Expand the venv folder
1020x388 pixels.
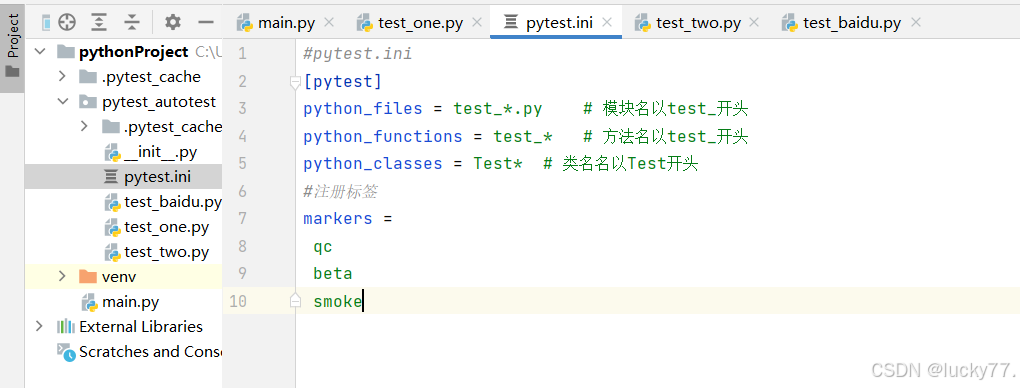[62, 276]
